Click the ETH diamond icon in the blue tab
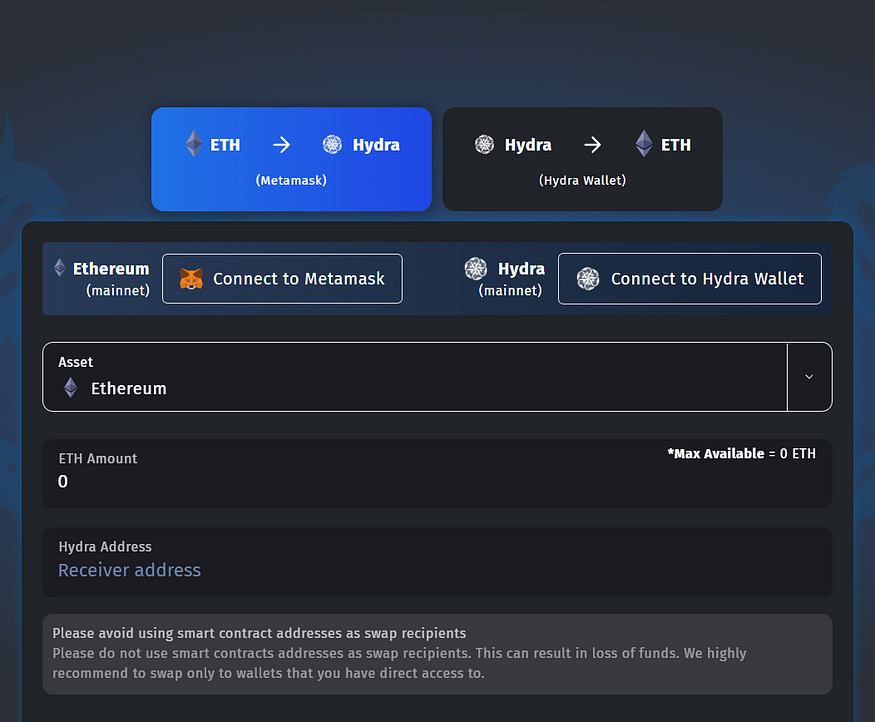Viewport: 875px width, 722px height. click(x=194, y=144)
